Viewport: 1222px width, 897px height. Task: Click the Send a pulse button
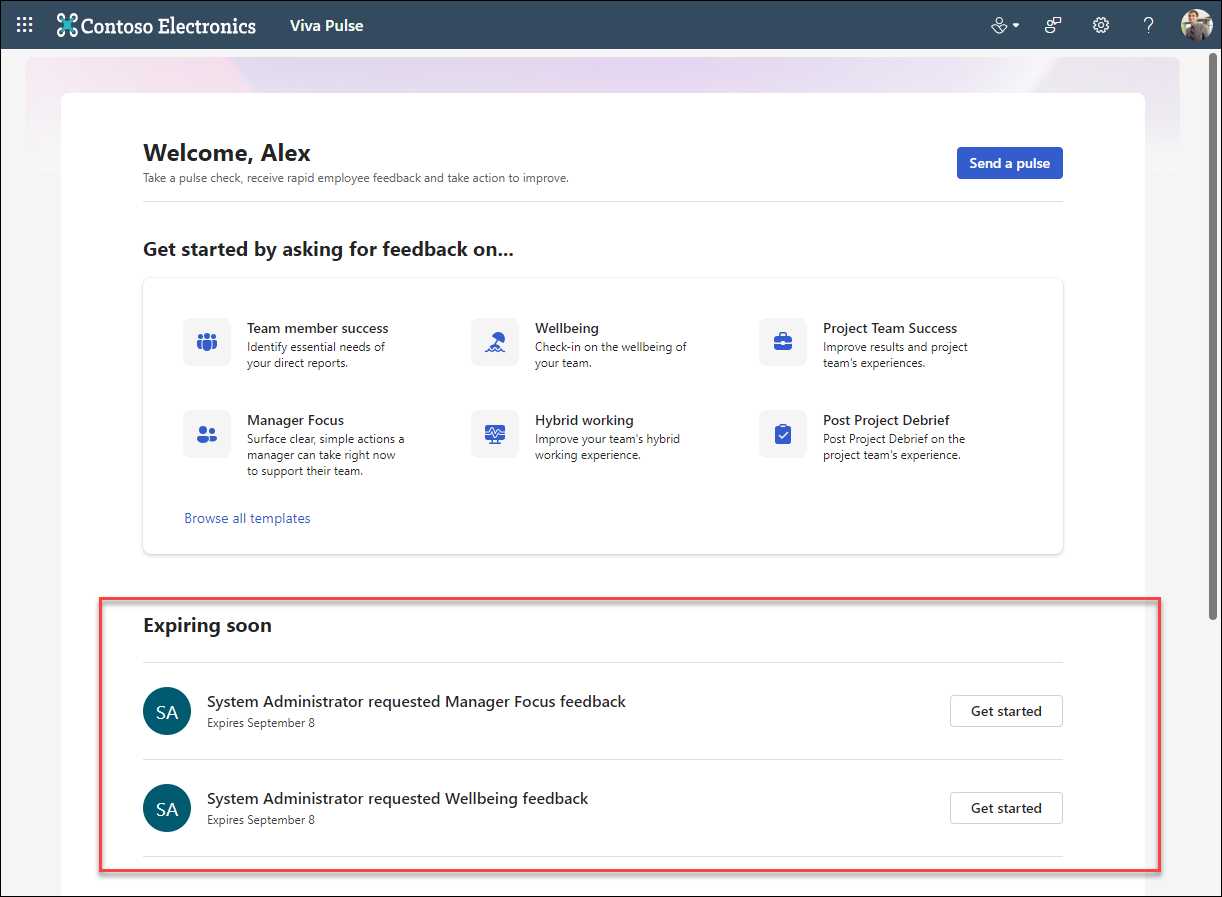coord(1010,163)
